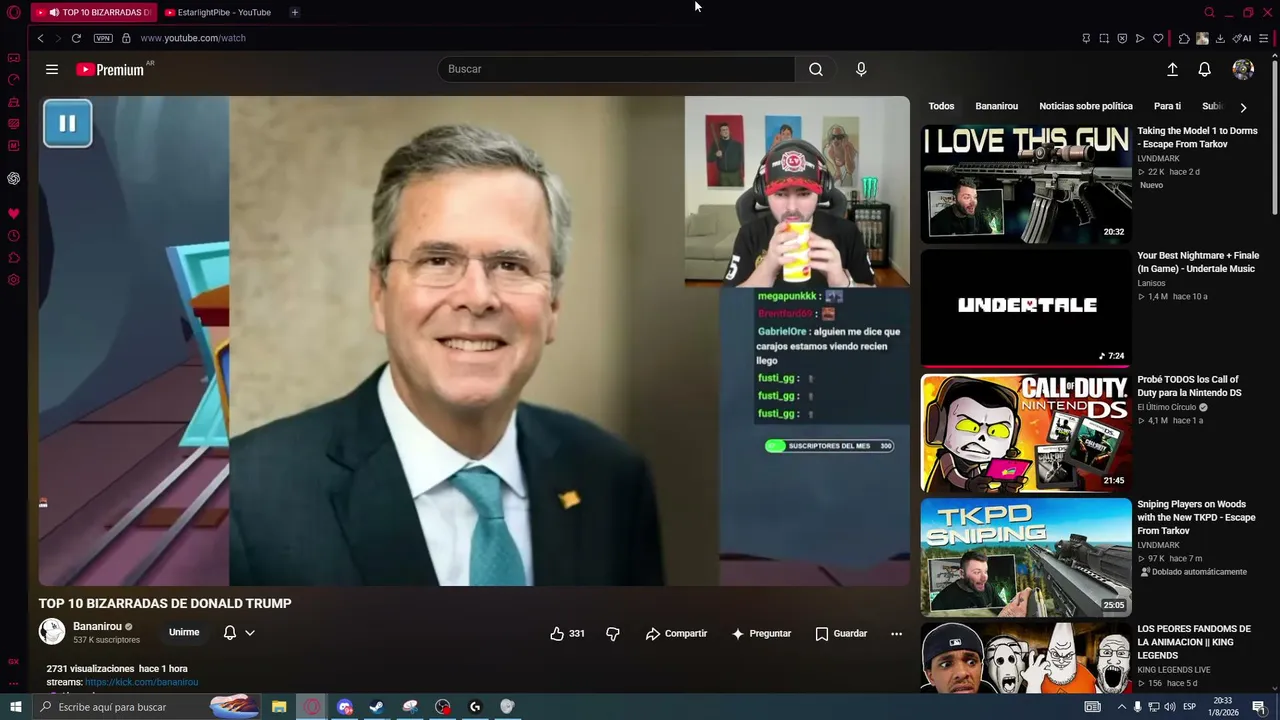Open the YouTube guide hamburger menu
This screenshot has height=720, width=1280.
pos(52,69)
